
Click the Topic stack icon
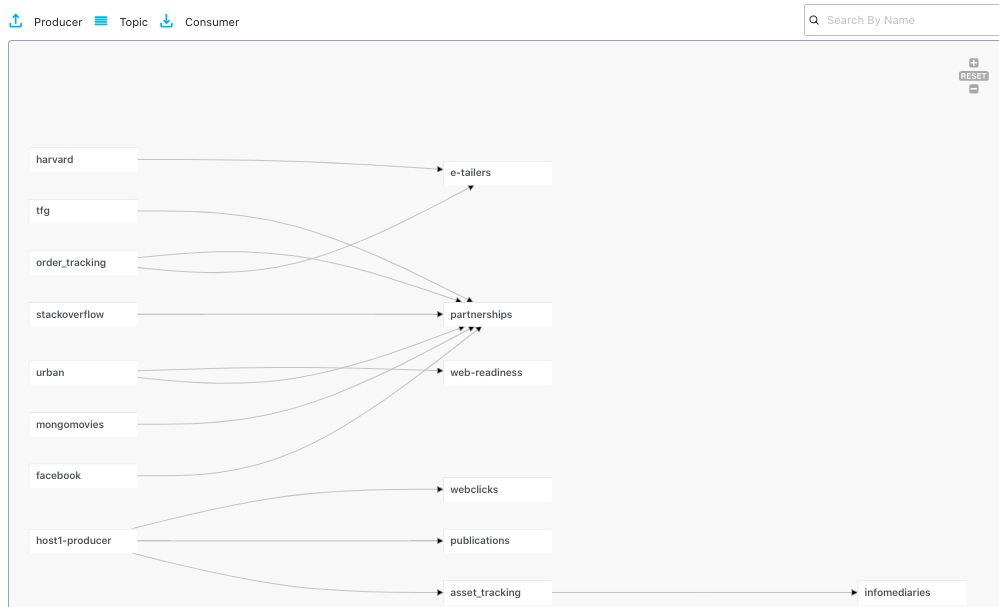tap(101, 21)
